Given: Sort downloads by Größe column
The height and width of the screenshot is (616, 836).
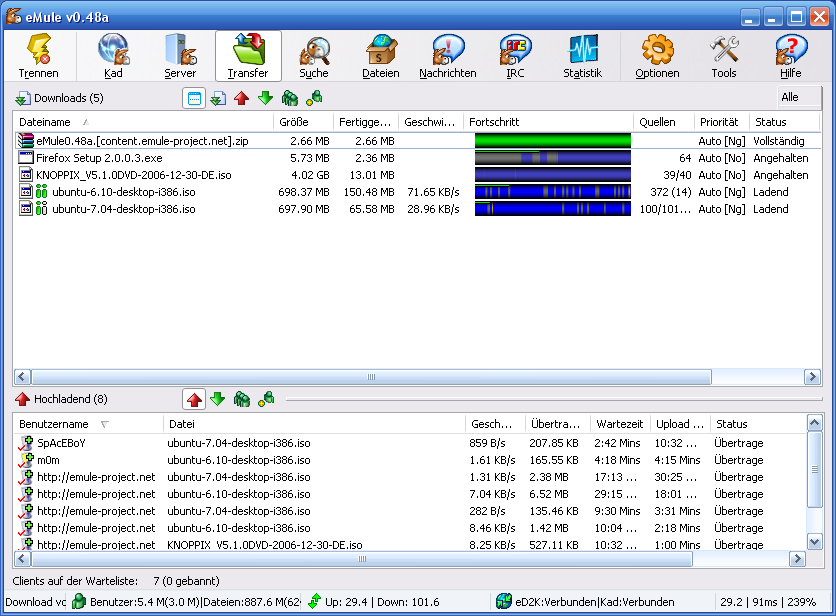Looking at the screenshot, I should (x=303, y=122).
